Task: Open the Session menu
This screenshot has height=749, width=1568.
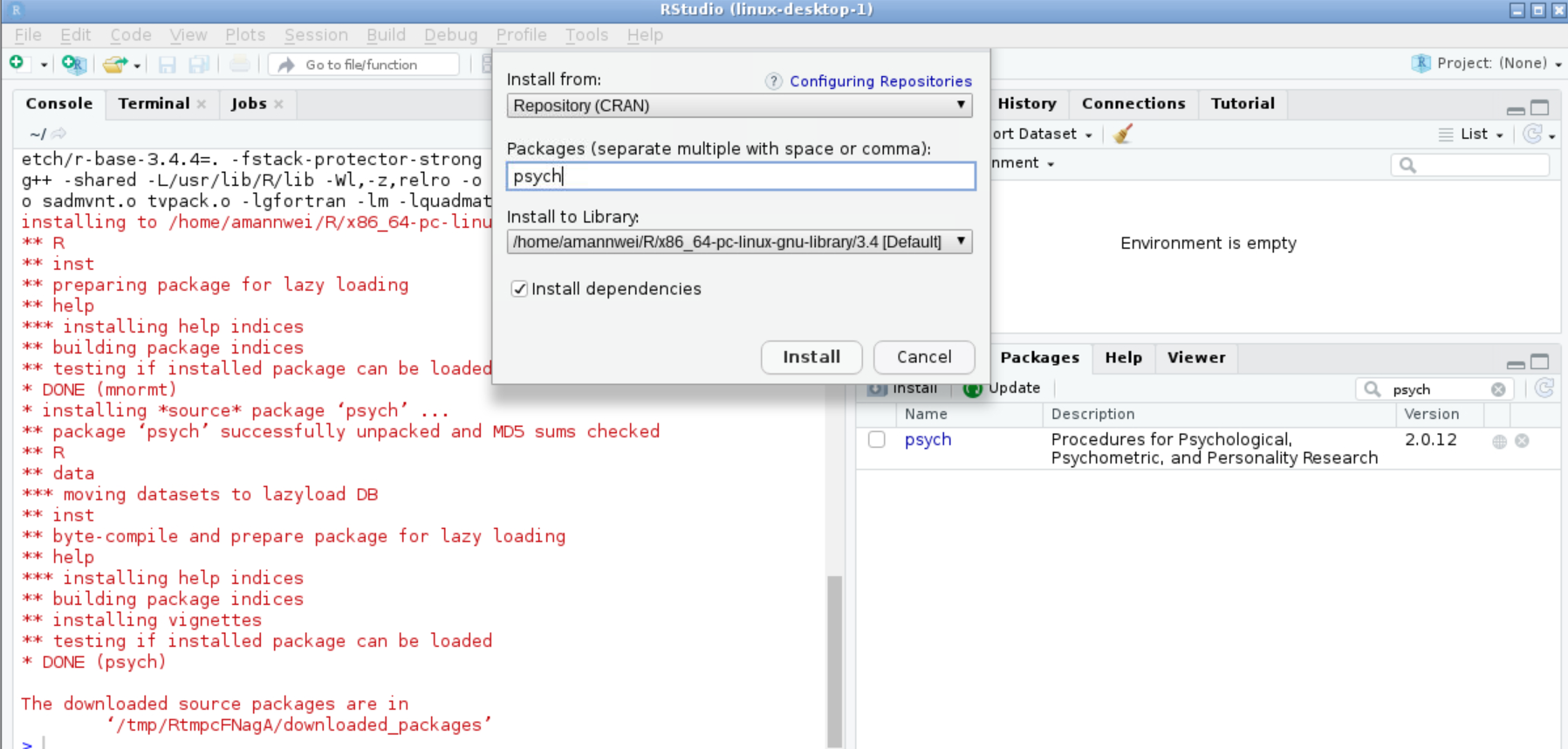Action: coord(316,35)
